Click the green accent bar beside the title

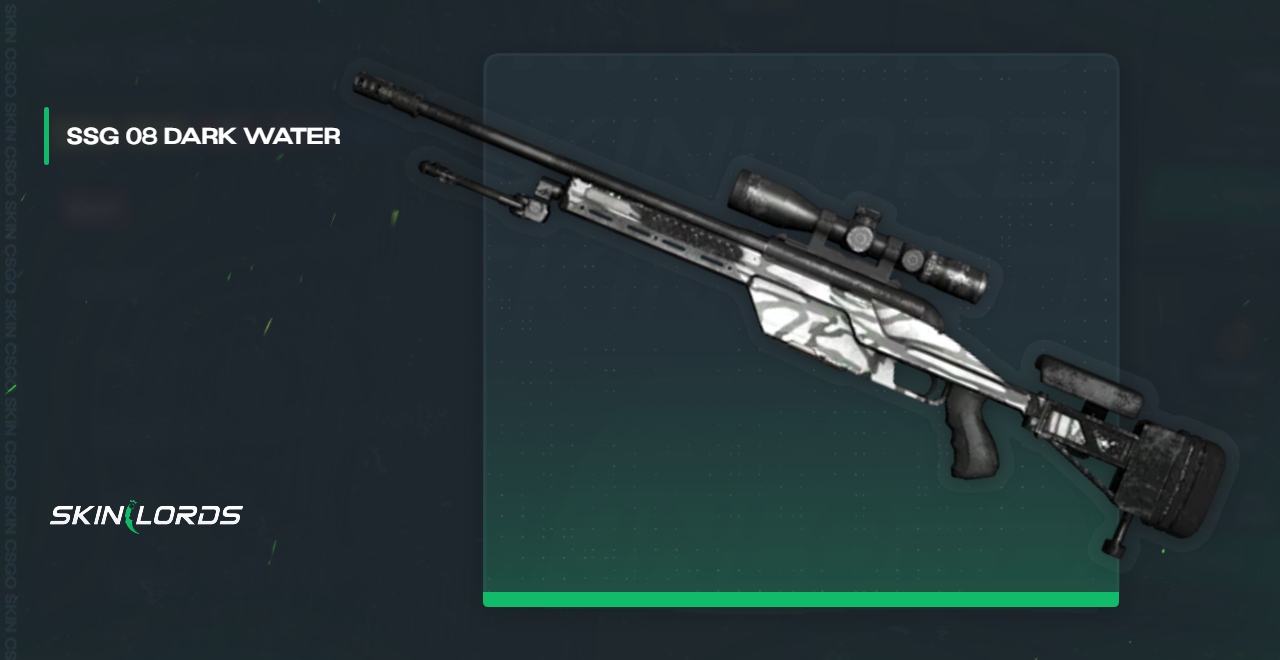46,135
